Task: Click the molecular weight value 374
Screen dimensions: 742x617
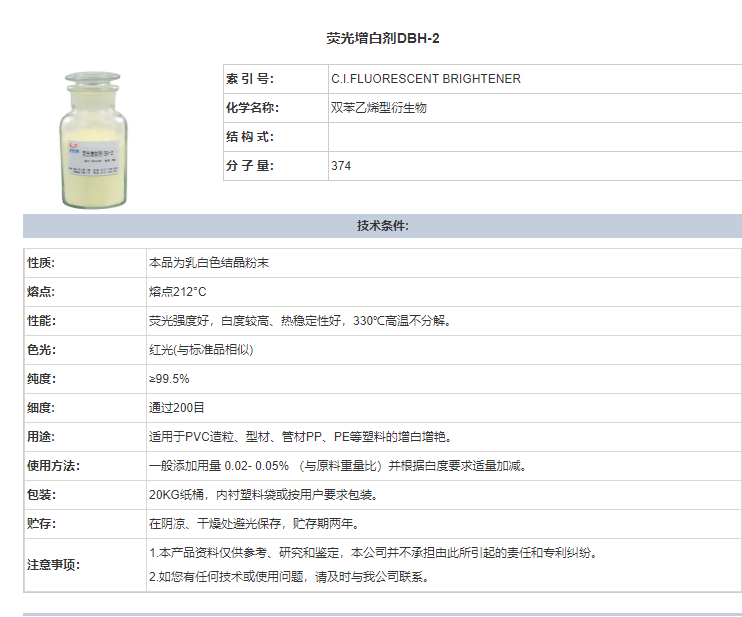Action: tap(341, 166)
